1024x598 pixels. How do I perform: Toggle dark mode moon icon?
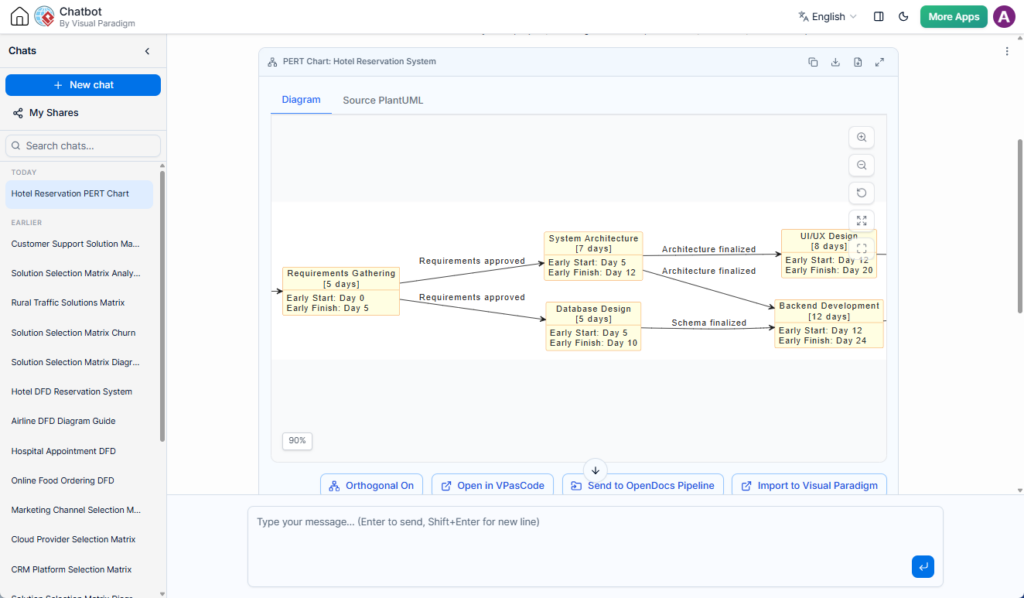coord(903,17)
